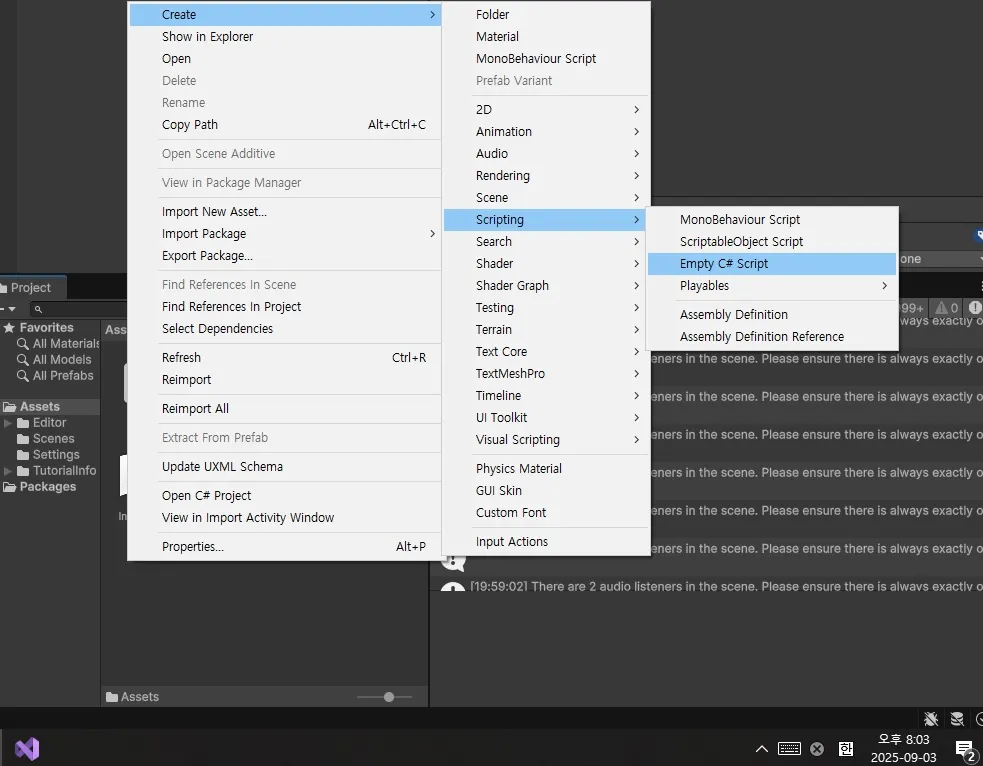Viewport: 983px width, 766px height.
Task: Choose Show in Explorer
Action: tap(285, 36)
